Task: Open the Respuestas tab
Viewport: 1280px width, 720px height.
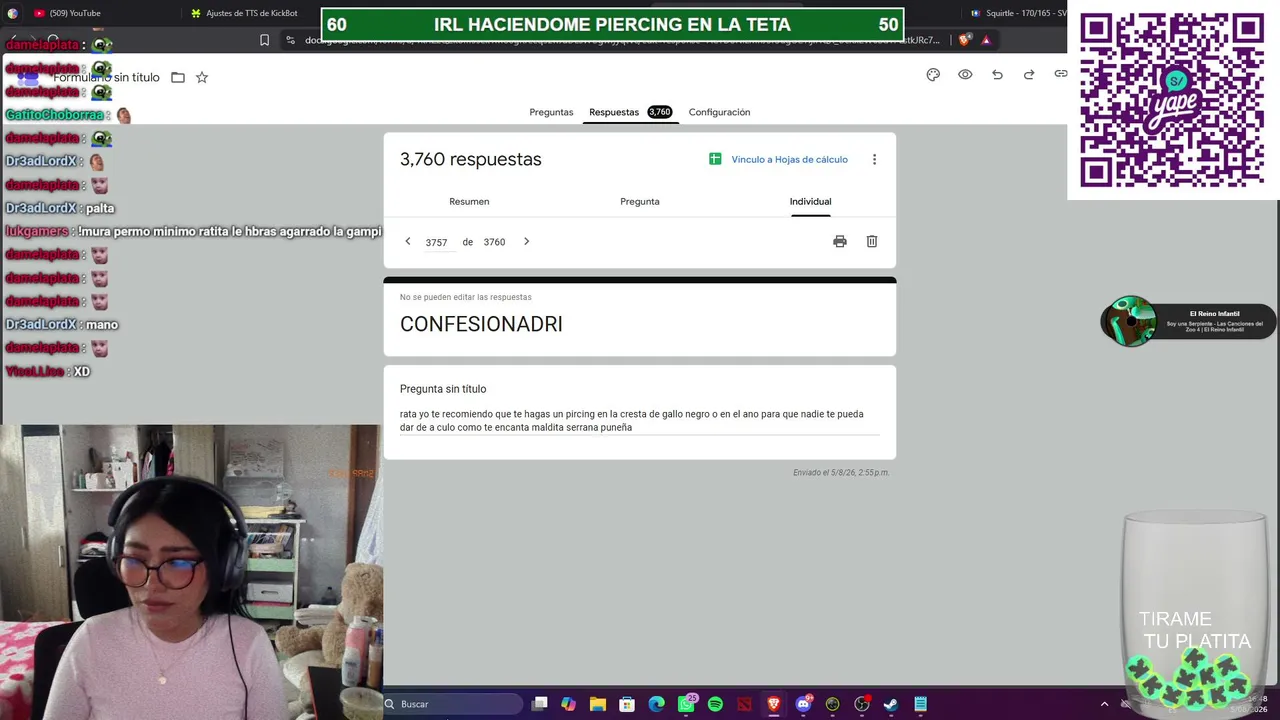Action: coord(630,112)
